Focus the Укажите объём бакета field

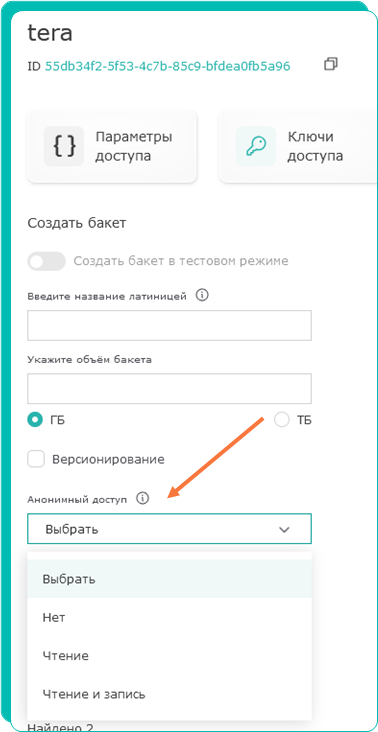click(x=169, y=388)
